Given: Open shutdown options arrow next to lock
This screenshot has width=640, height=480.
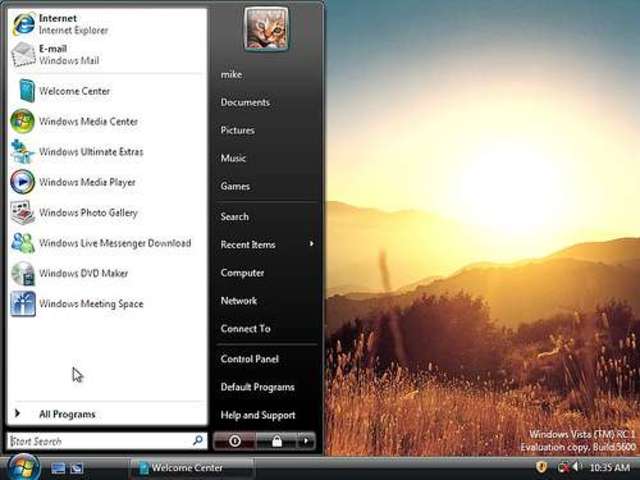Looking at the screenshot, I should [306, 441].
